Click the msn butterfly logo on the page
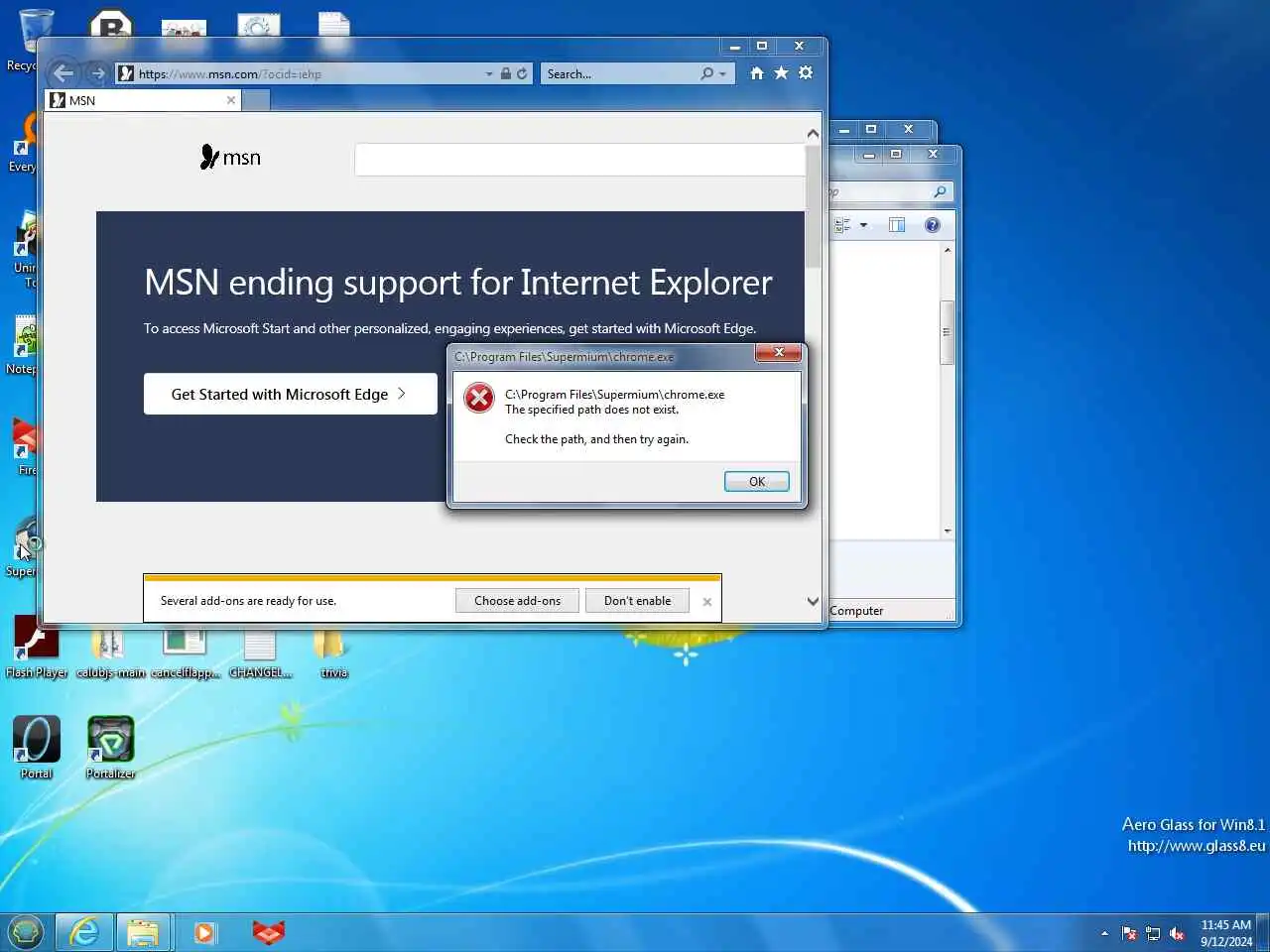 click(230, 158)
